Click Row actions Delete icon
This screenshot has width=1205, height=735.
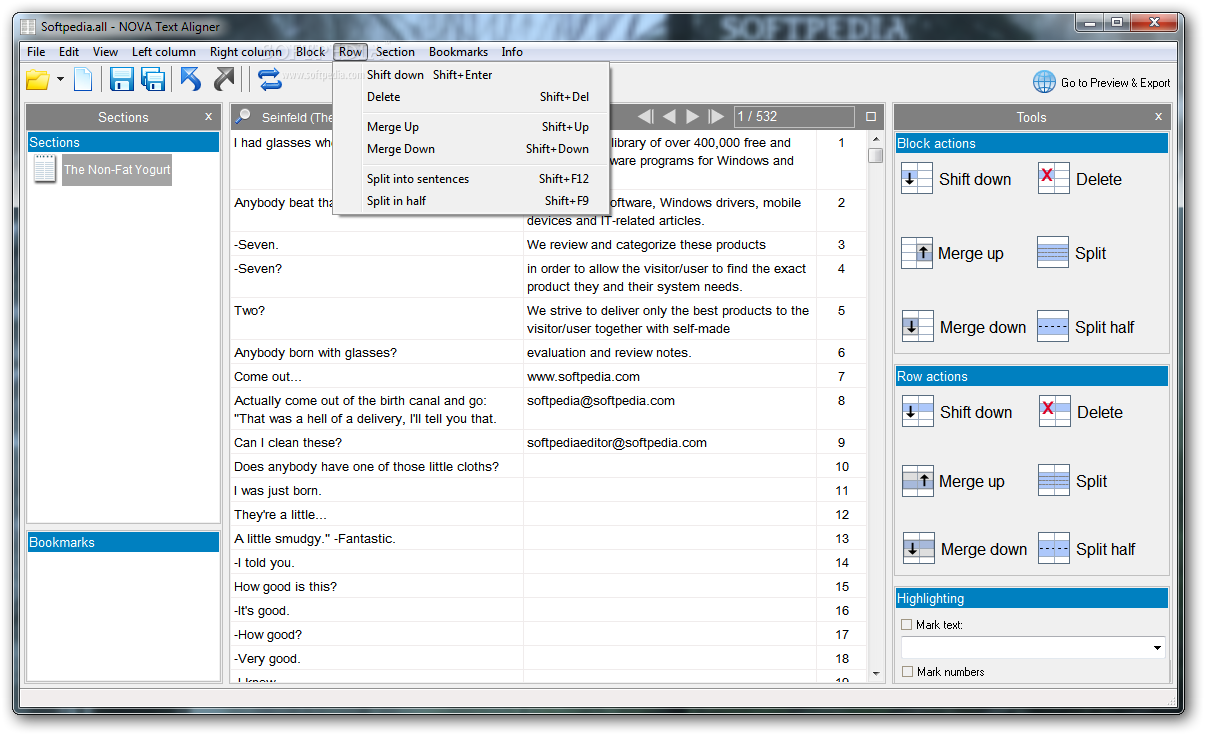point(1055,412)
